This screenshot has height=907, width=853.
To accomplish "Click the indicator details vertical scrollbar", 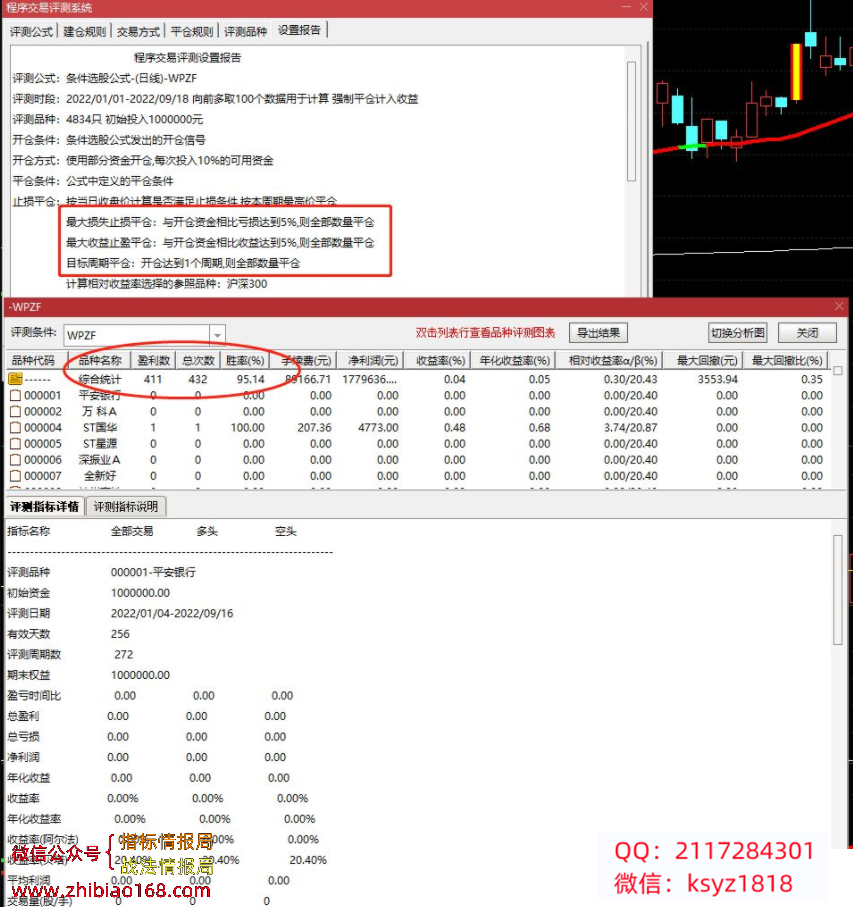I will 837,589.
